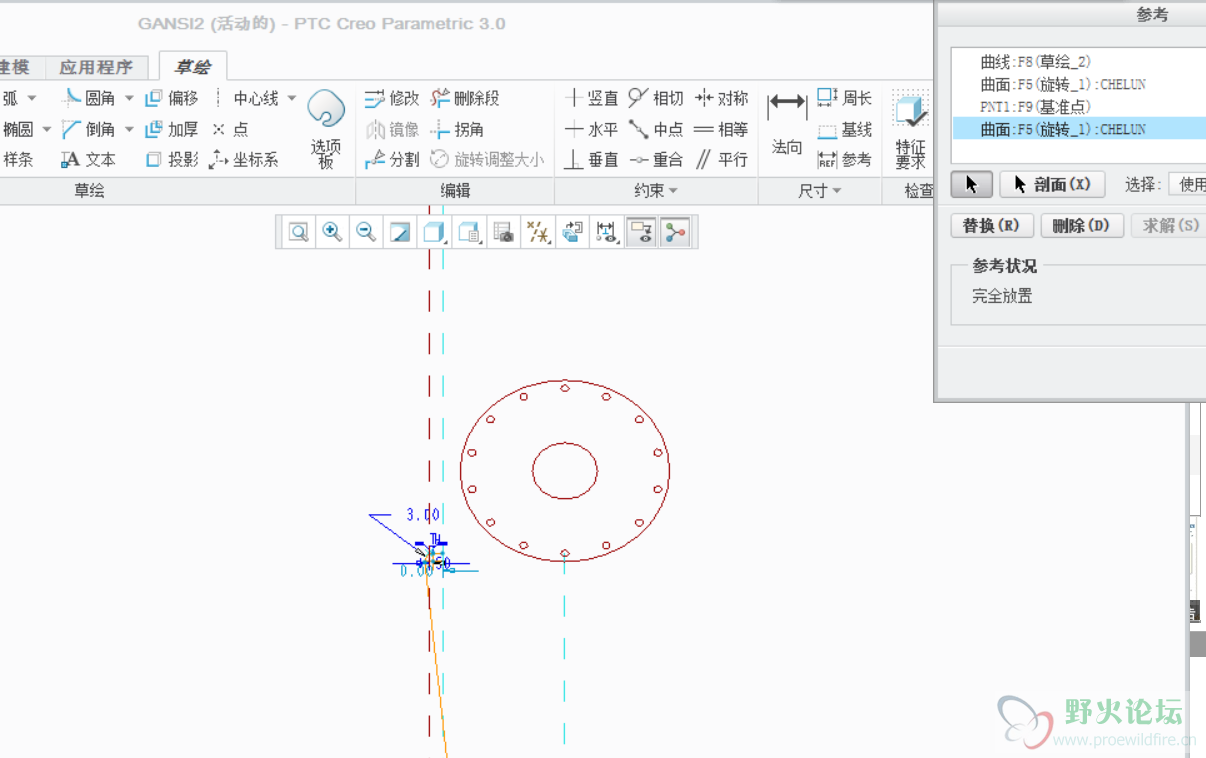The height and width of the screenshot is (758, 1206).
Task: Select the 中心线 (centerline) tool
Action: click(245, 98)
